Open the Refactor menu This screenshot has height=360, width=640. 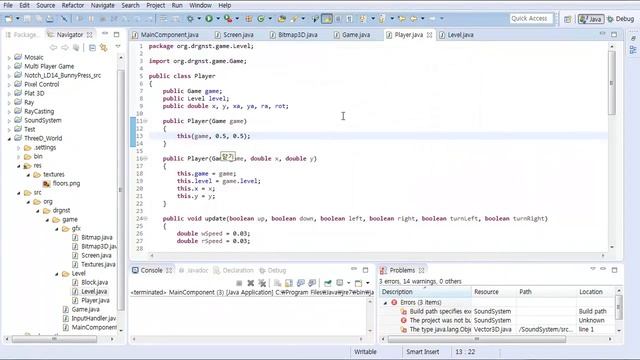(73, 5)
